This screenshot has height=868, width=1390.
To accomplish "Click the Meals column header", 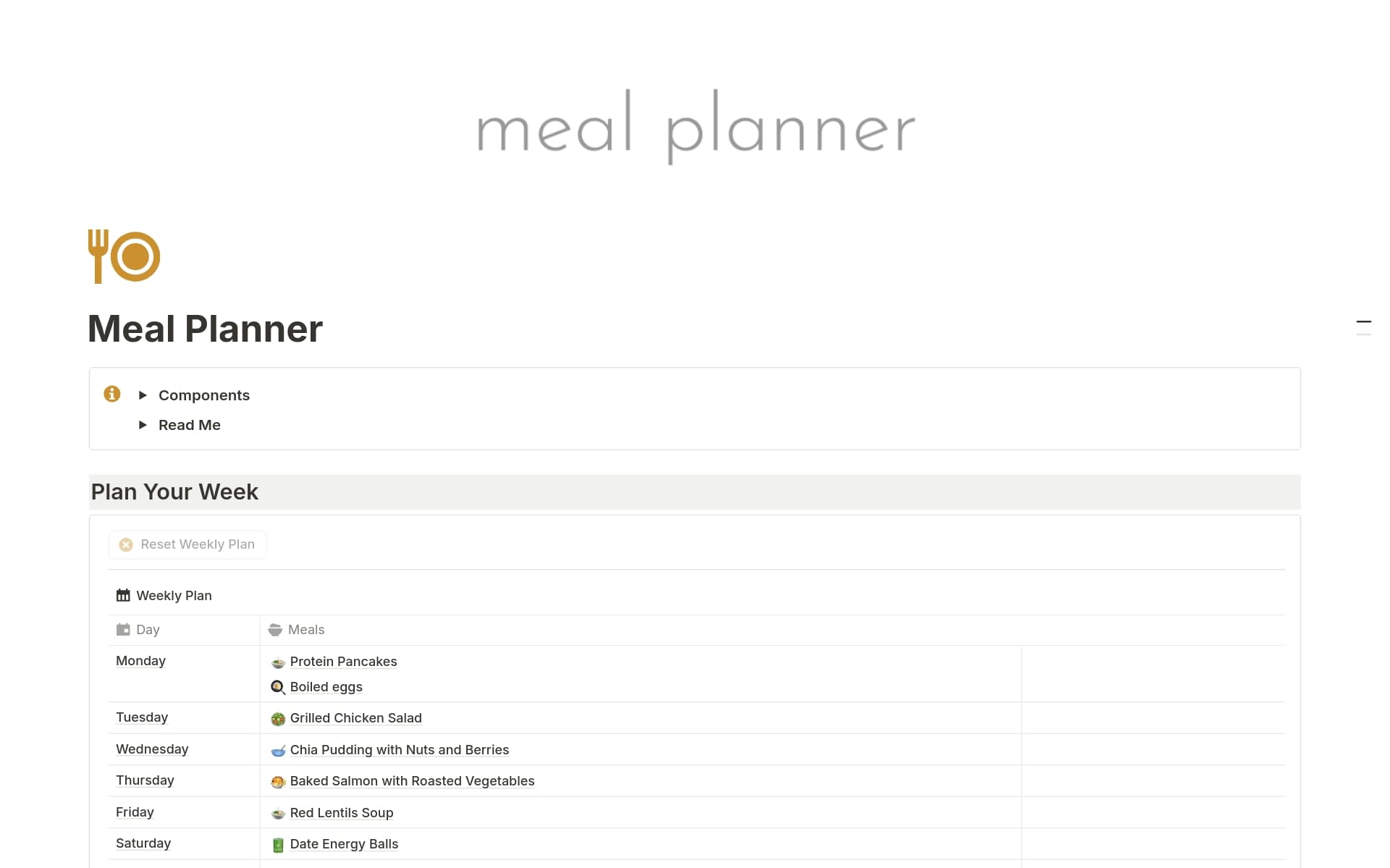I will click(306, 630).
